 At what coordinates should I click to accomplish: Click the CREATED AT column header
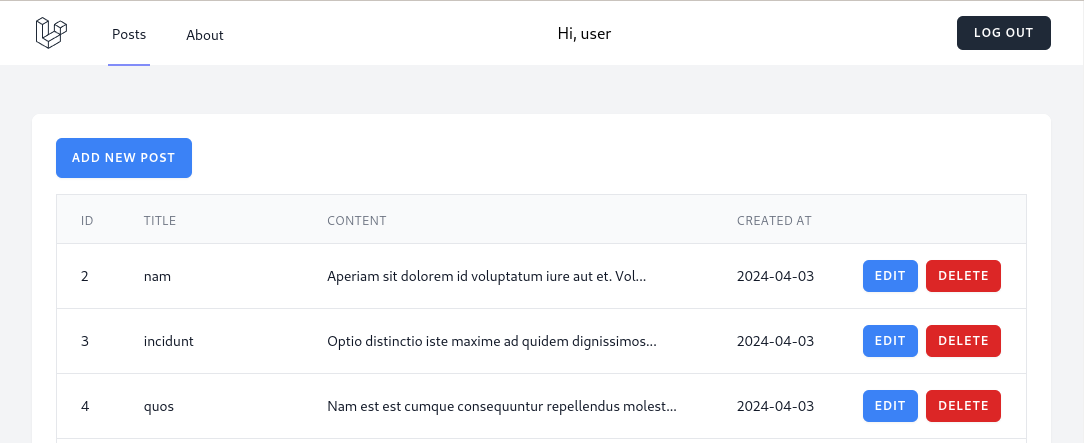pos(774,220)
